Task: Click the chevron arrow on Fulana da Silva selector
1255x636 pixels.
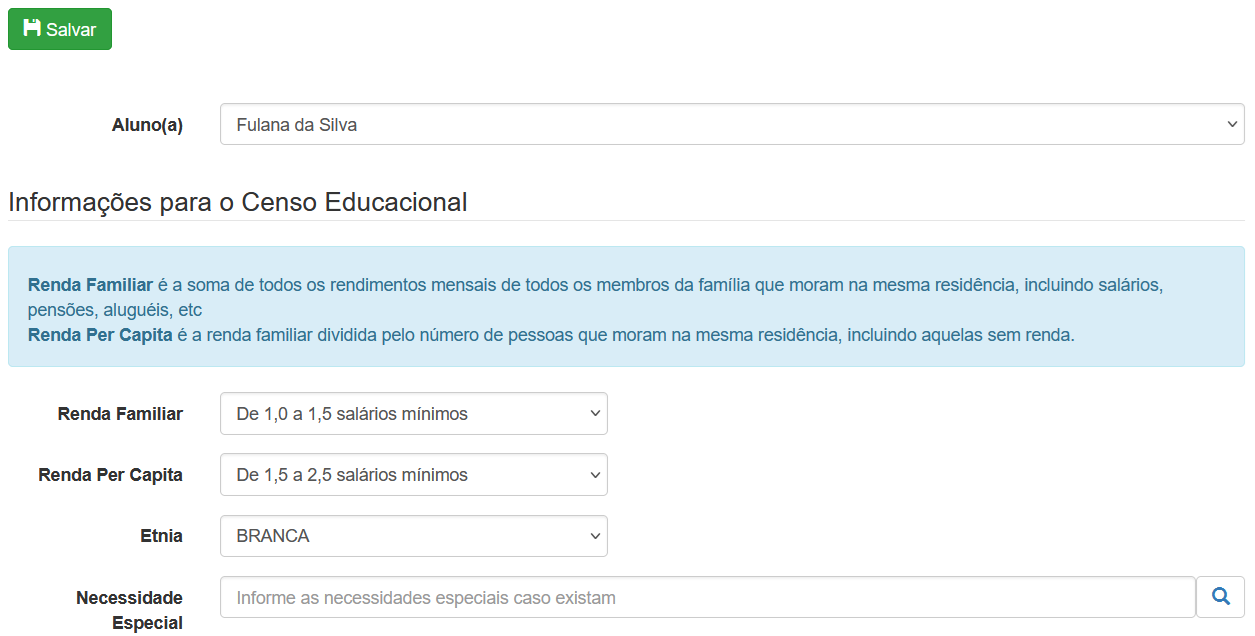Action: point(1232,124)
